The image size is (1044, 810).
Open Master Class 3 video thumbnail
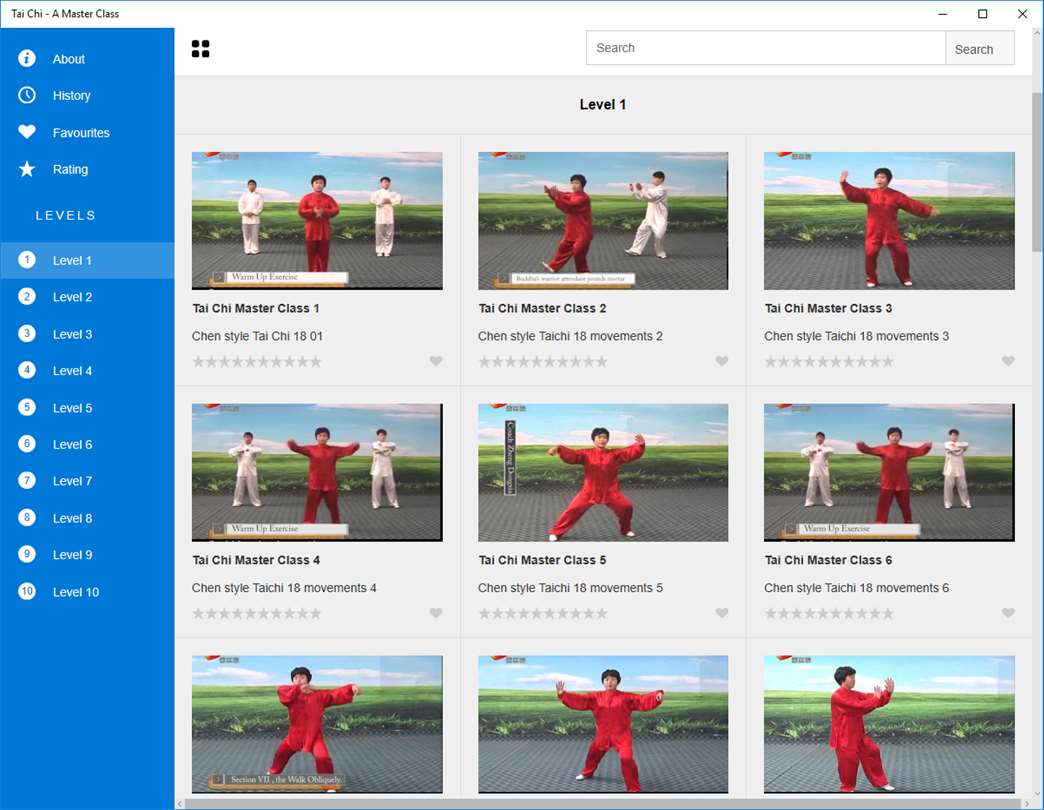tap(890, 220)
